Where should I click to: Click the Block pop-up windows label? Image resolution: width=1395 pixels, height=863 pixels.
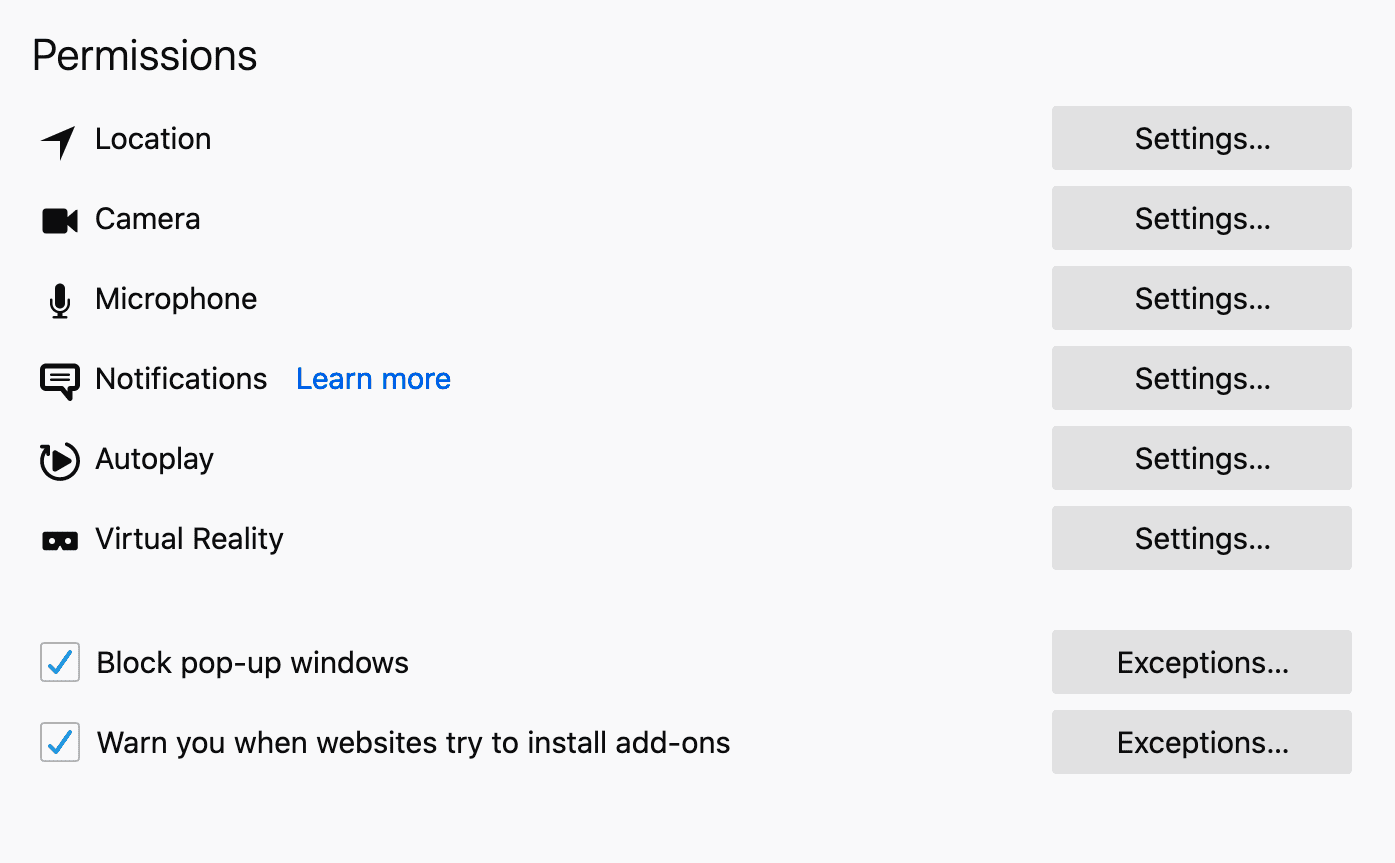pyautogui.click(x=253, y=663)
